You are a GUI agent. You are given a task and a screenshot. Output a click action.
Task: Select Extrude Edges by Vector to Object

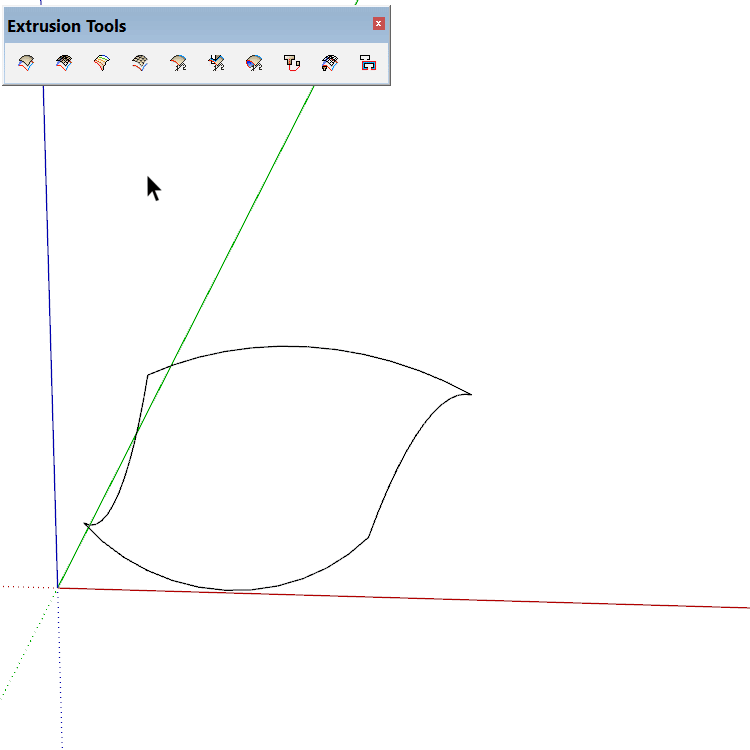coord(216,63)
